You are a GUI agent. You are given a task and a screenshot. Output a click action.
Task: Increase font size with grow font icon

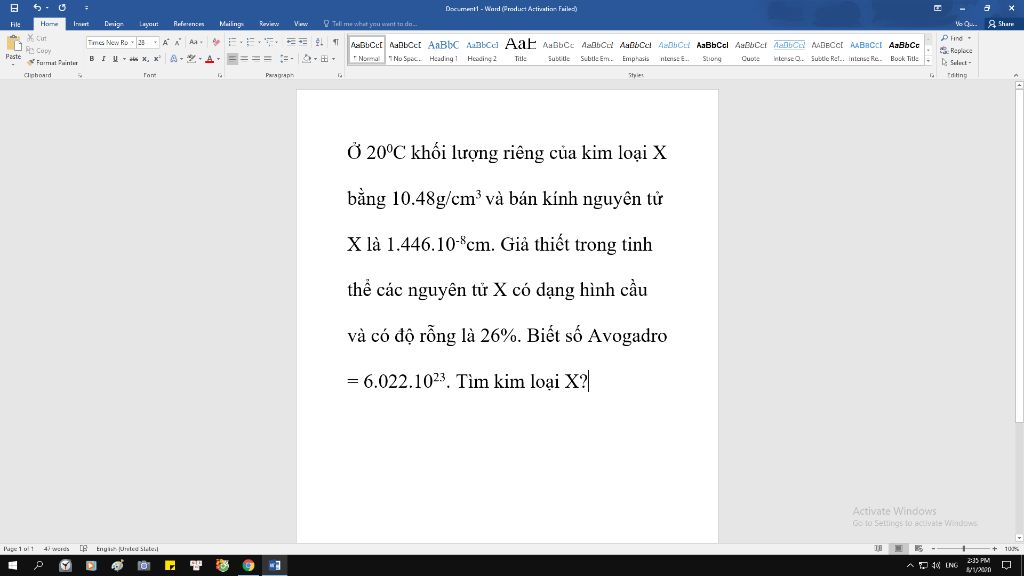[166, 42]
